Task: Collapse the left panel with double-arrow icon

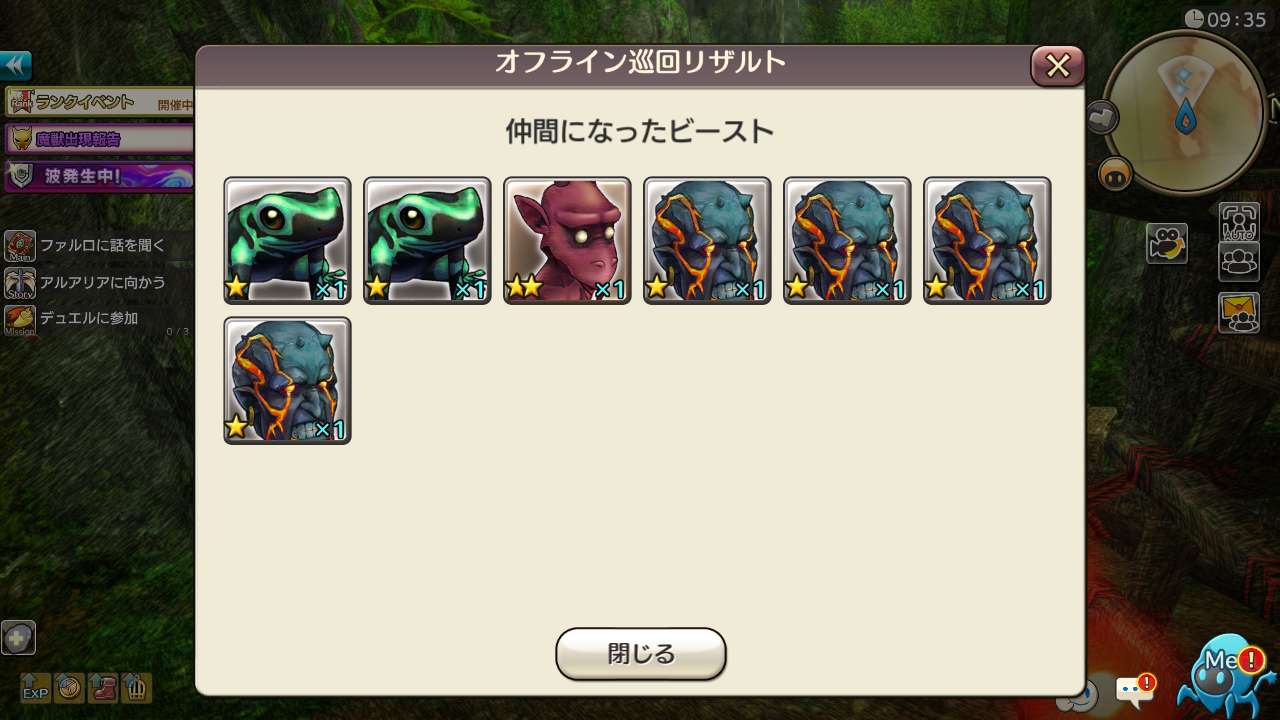Action: click(x=16, y=66)
